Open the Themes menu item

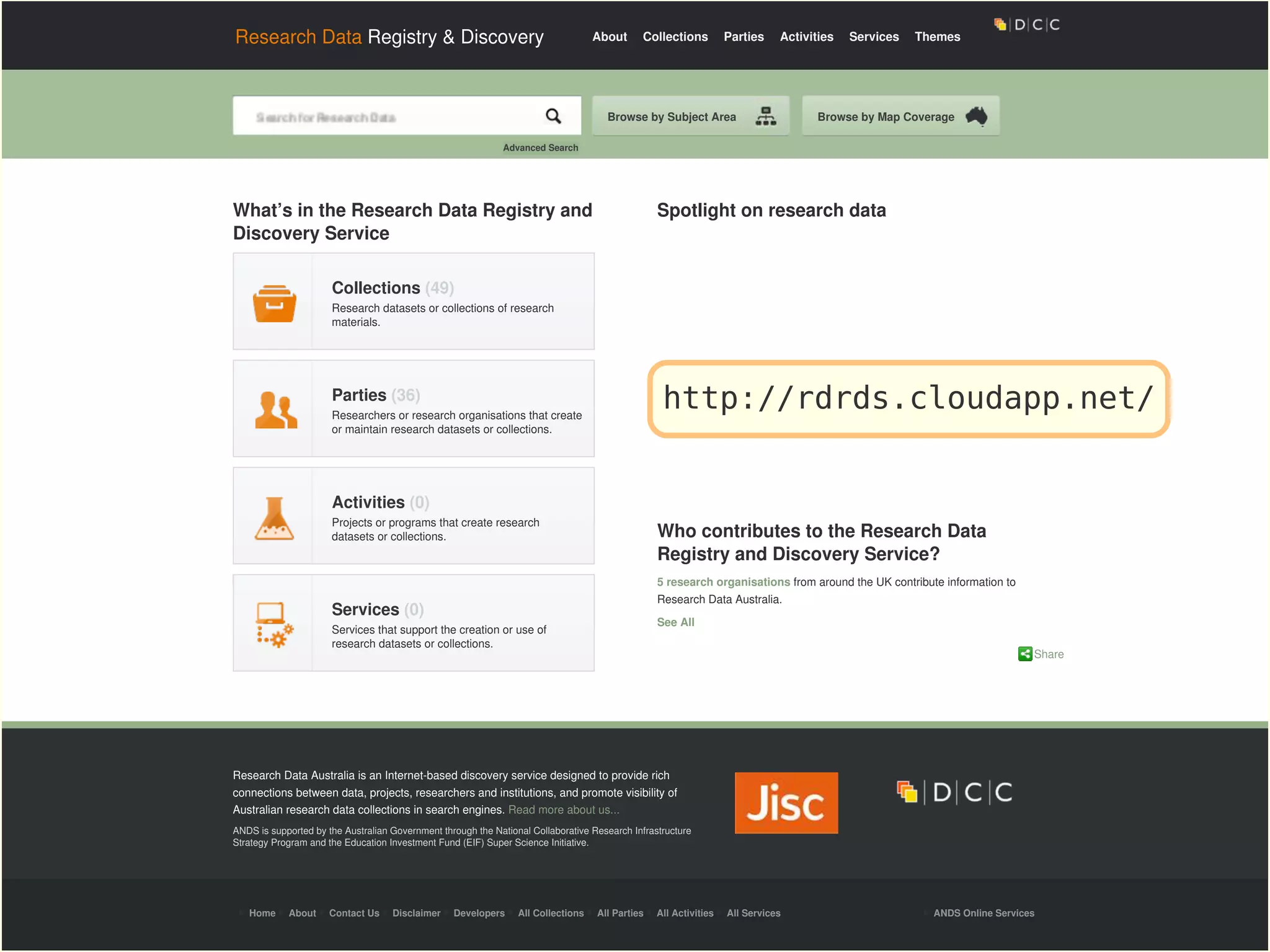click(x=937, y=37)
